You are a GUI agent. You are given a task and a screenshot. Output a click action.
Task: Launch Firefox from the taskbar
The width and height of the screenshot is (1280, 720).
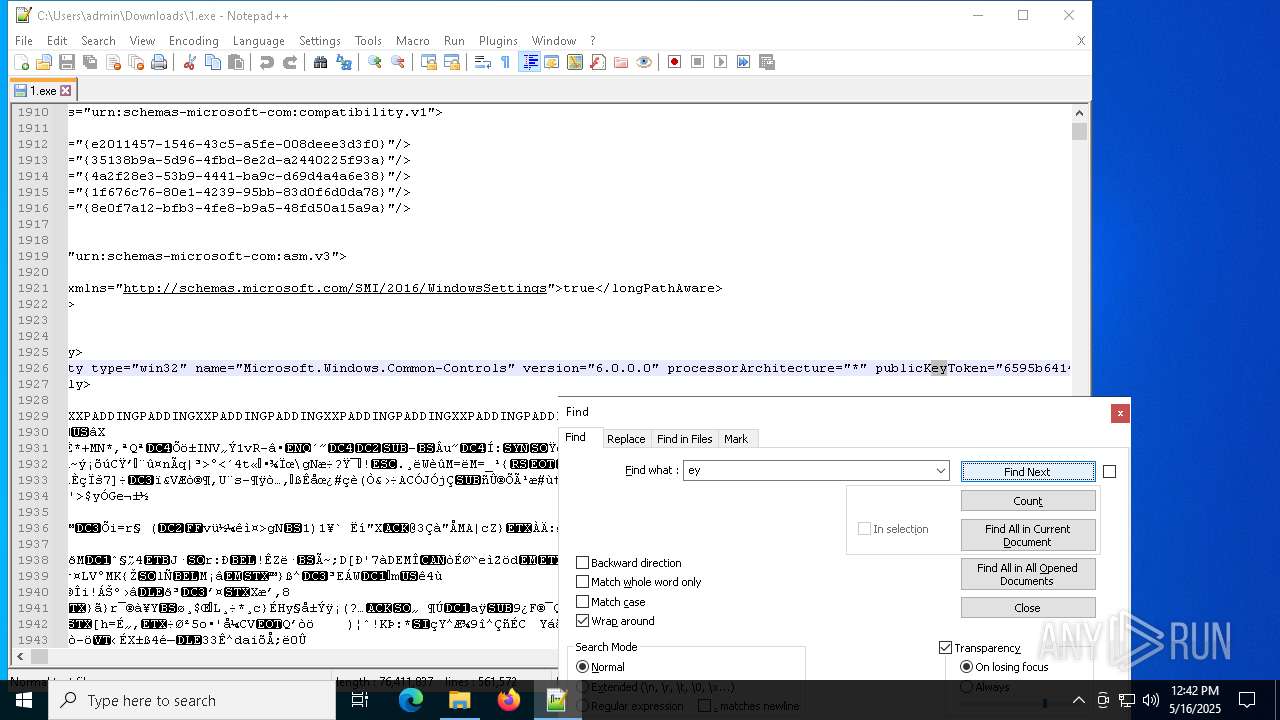coord(509,700)
